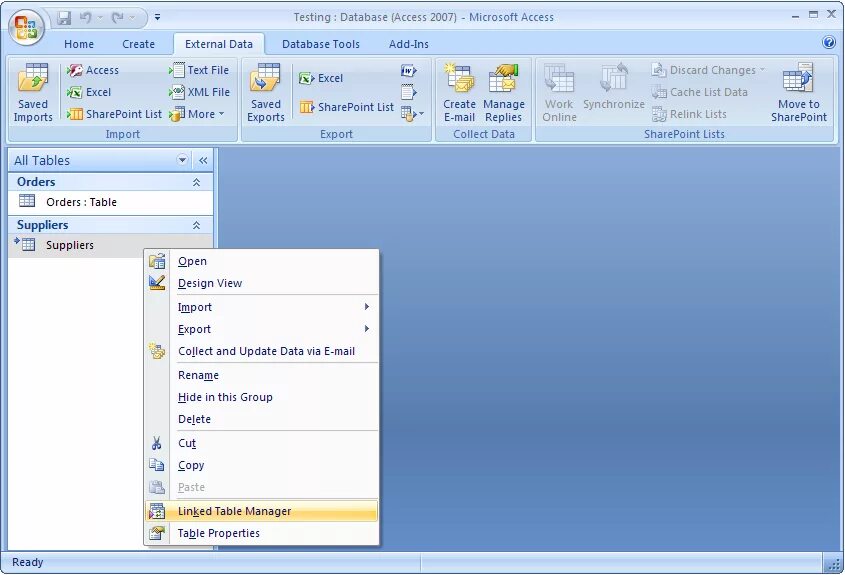Click the Undo arrow icon
Image resolution: width=845 pixels, height=575 pixels.
pos(85,18)
